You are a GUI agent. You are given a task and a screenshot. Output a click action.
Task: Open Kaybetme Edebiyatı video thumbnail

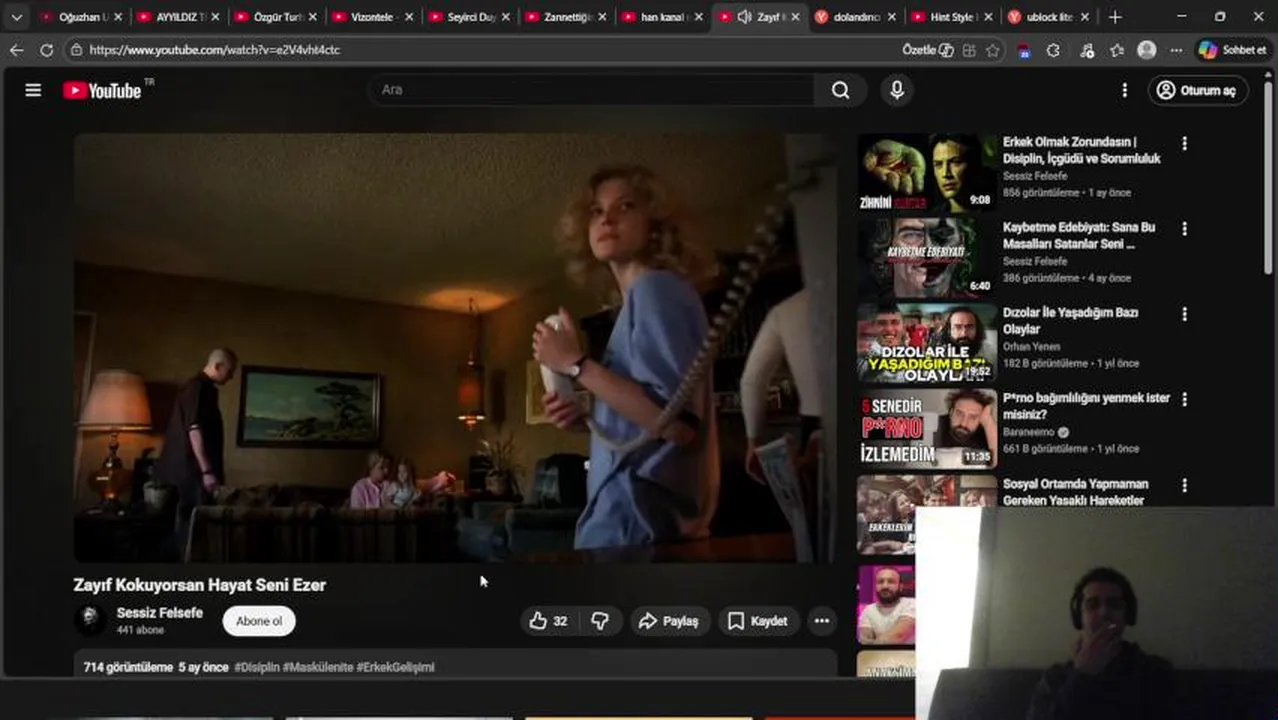click(x=927, y=258)
